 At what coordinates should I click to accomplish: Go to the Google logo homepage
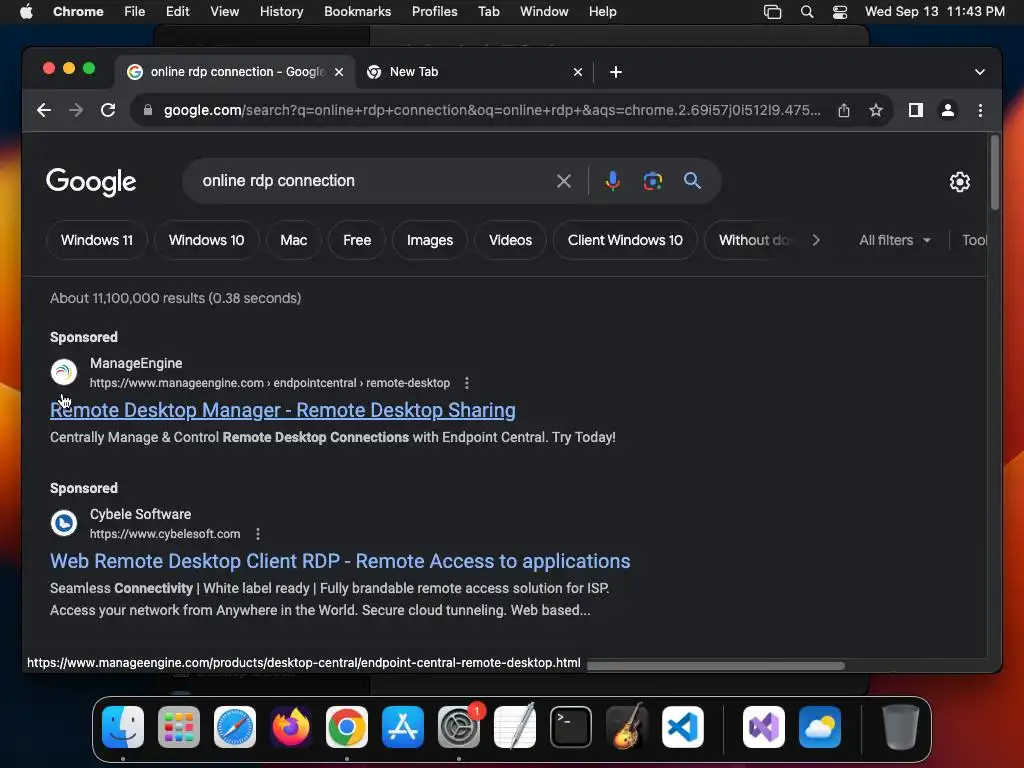pos(91,182)
